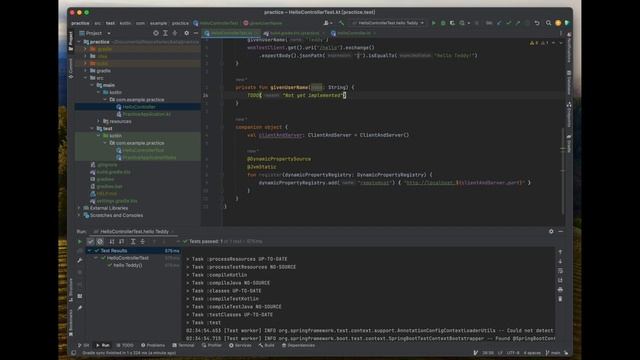This screenshot has width=640, height=360.
Task: Click the practice breadcrumb at the top left
Action: (80, 23)
